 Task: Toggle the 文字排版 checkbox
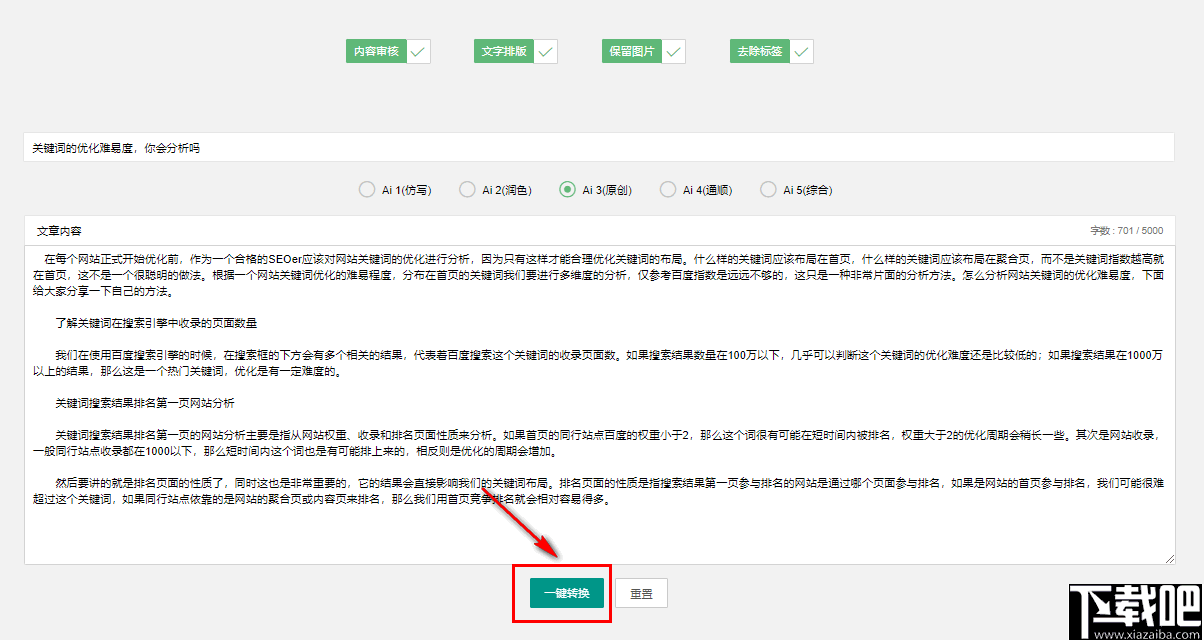(515, 51)
